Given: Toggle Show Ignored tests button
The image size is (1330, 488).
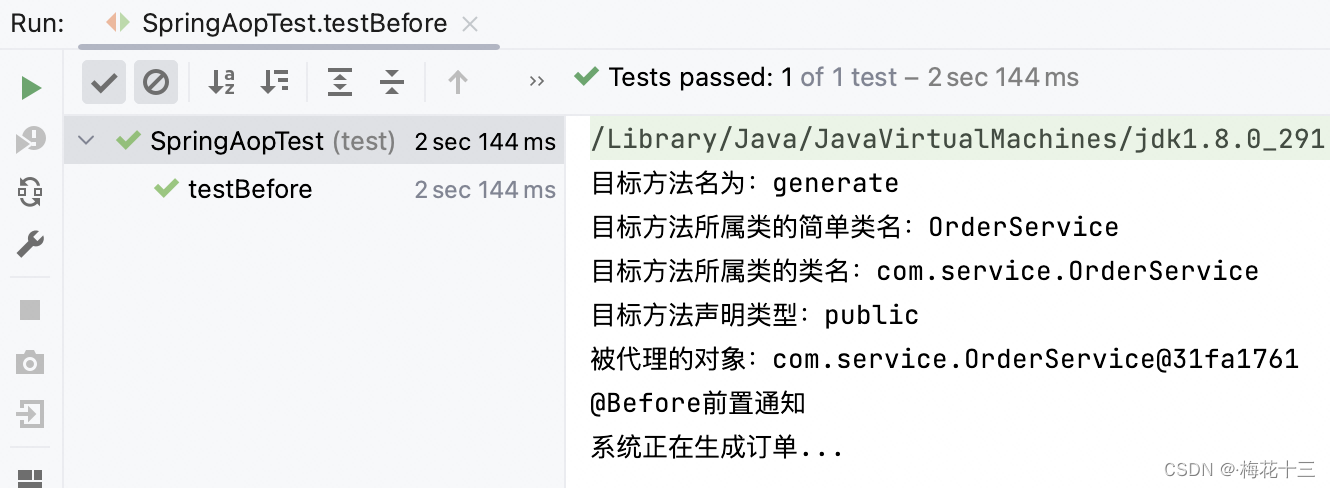Looking at the screenshot, I should [156, 82].
